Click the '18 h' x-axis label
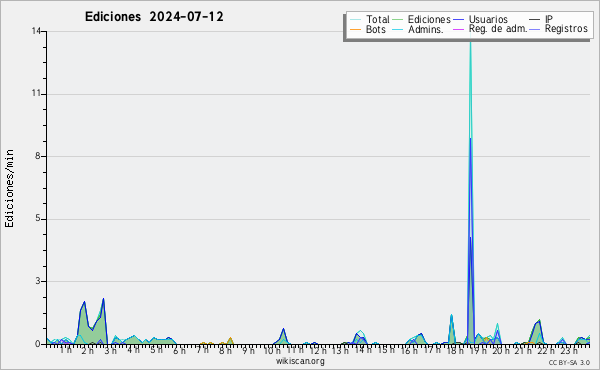 455,350
